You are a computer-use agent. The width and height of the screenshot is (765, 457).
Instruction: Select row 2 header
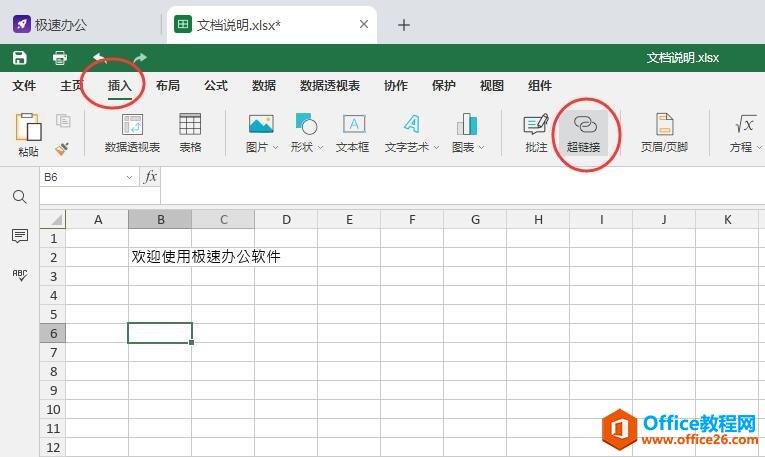(x=53, y=257)
